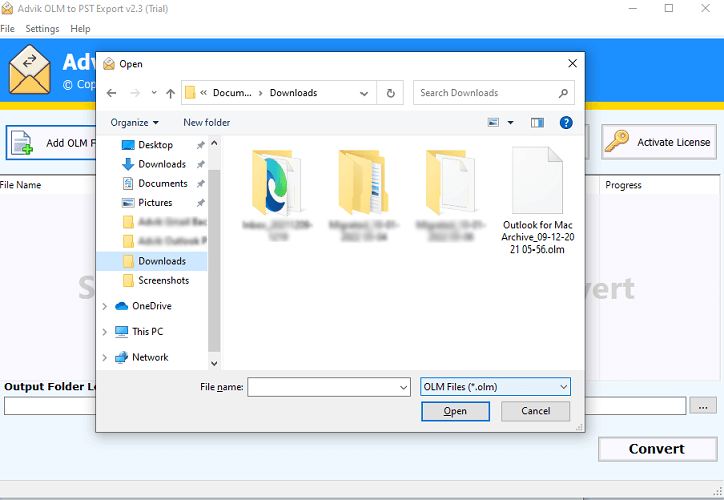Viewport: 724px width, 500px height.
Task: Open help with question mark icon
Action: coord(566,122)
